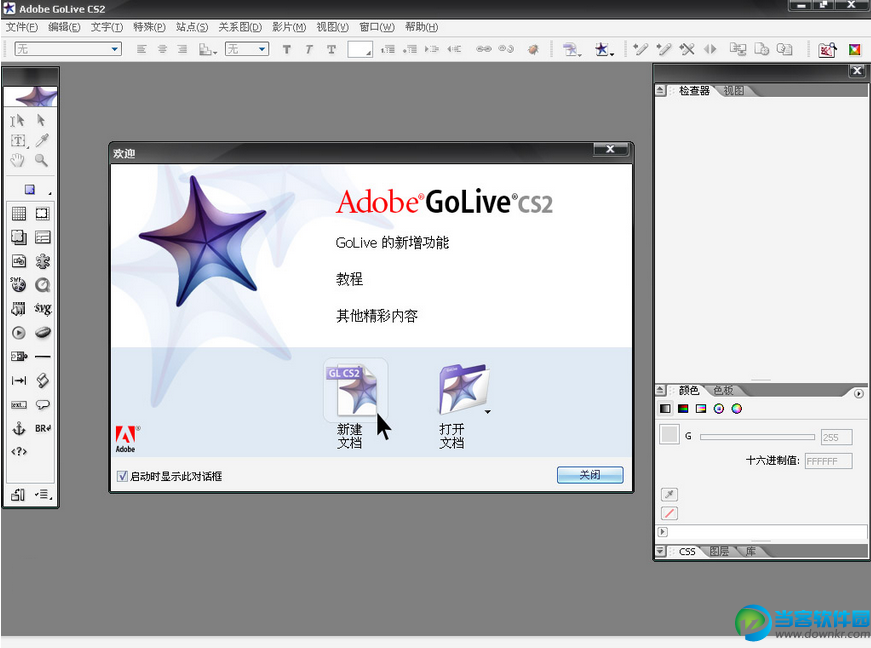Toggle bold text formatting in toolbar

[x=287, y=49]
